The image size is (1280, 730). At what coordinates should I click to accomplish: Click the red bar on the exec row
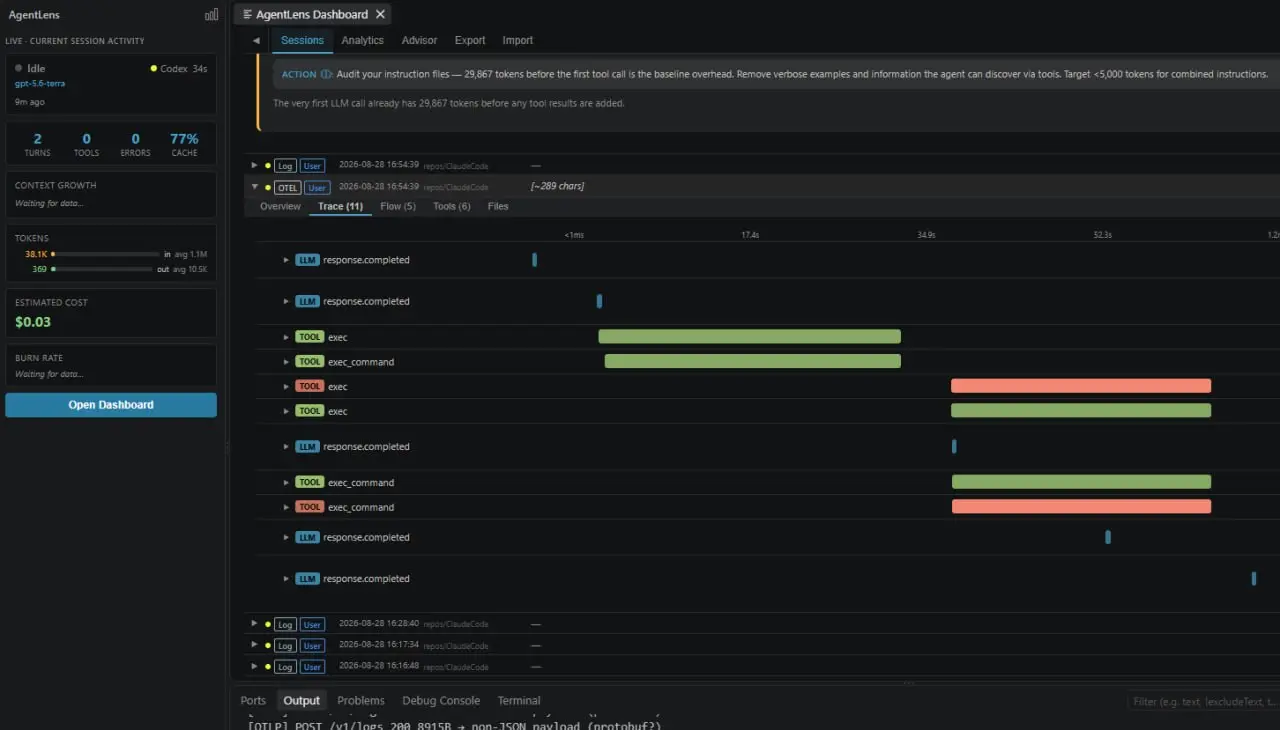click(1081, 386)
